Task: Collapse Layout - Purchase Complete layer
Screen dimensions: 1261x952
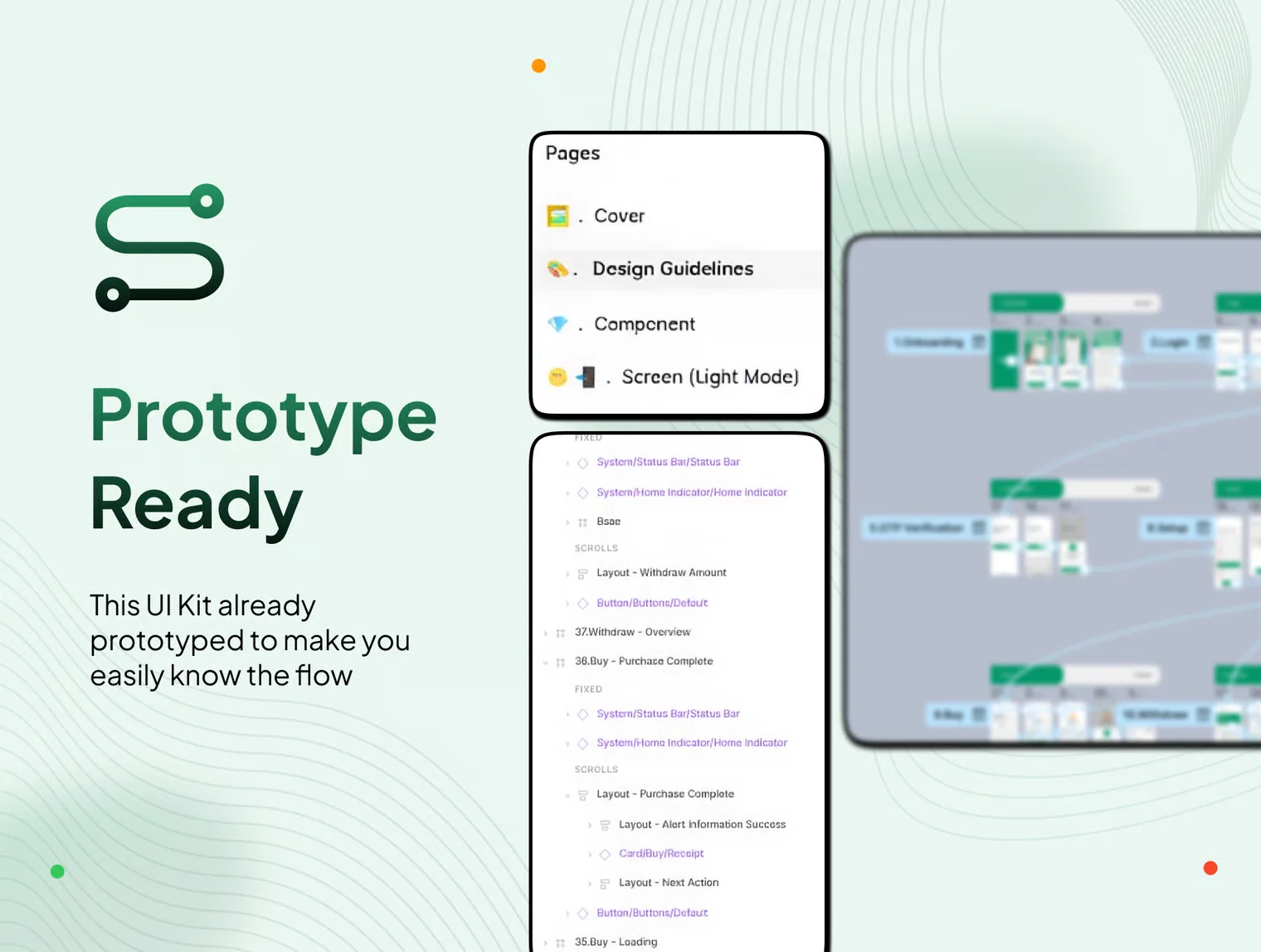Action: point(567,795)
